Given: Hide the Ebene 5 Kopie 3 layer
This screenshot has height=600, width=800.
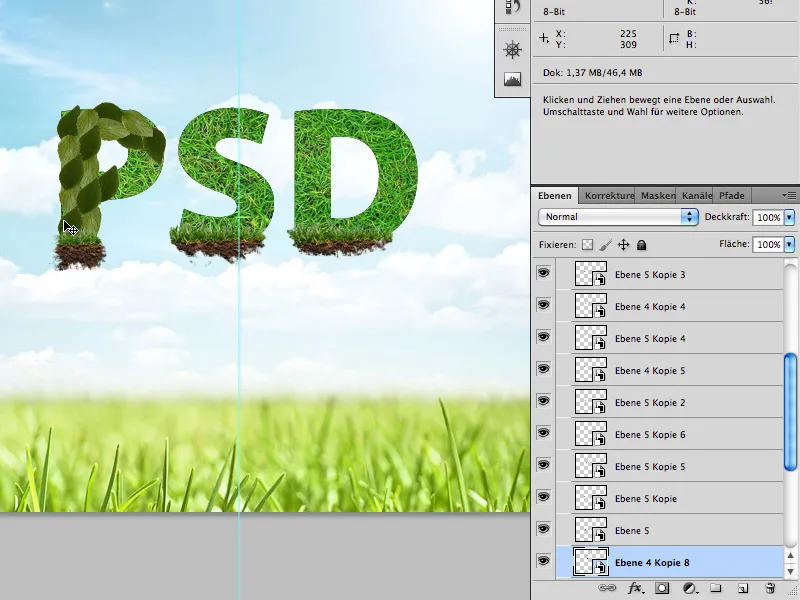Looking at the screenshot, I should pyautogui.click(x=544, y=273).
